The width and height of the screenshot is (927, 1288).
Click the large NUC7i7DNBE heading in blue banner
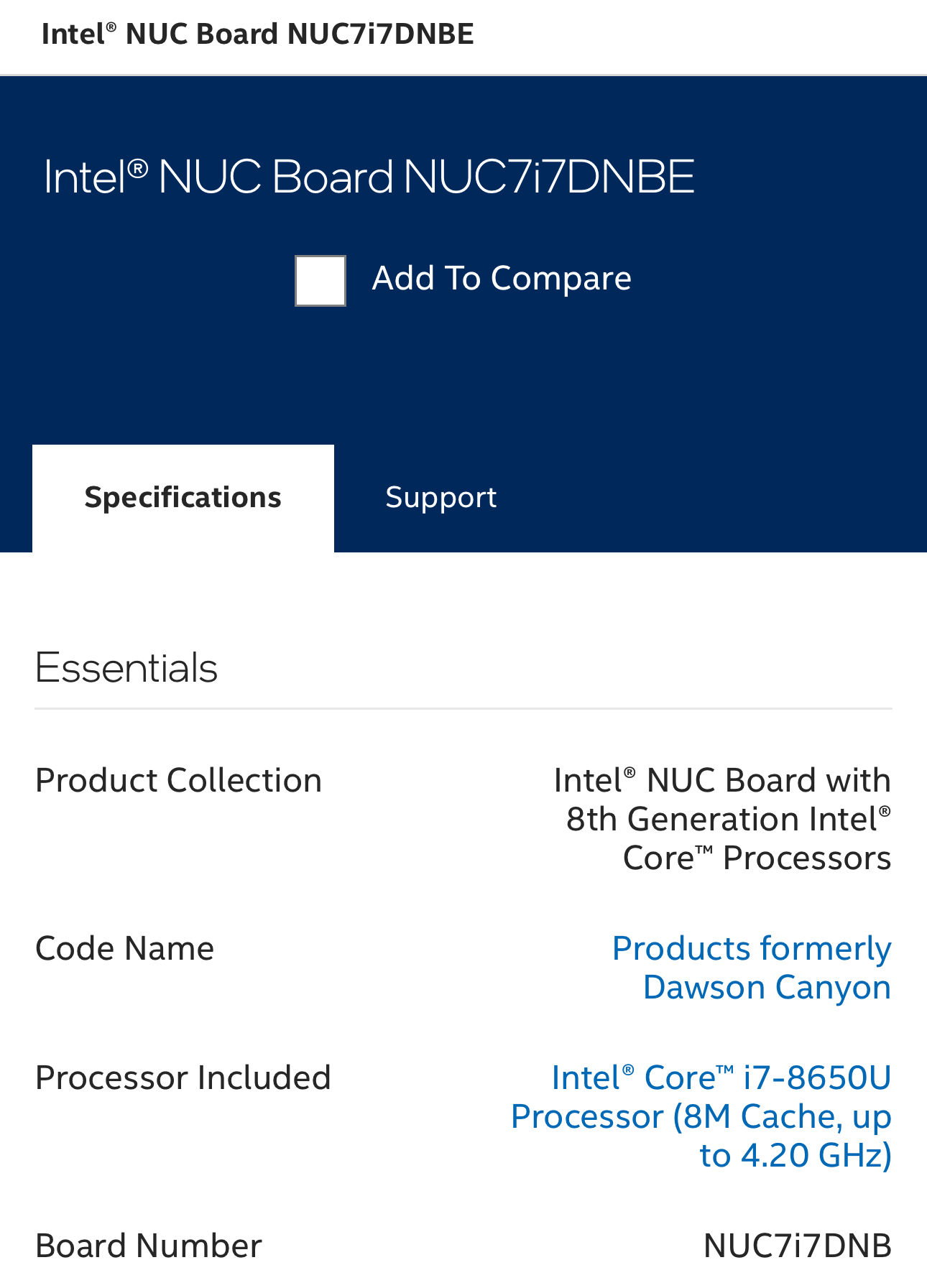[369, 177]
